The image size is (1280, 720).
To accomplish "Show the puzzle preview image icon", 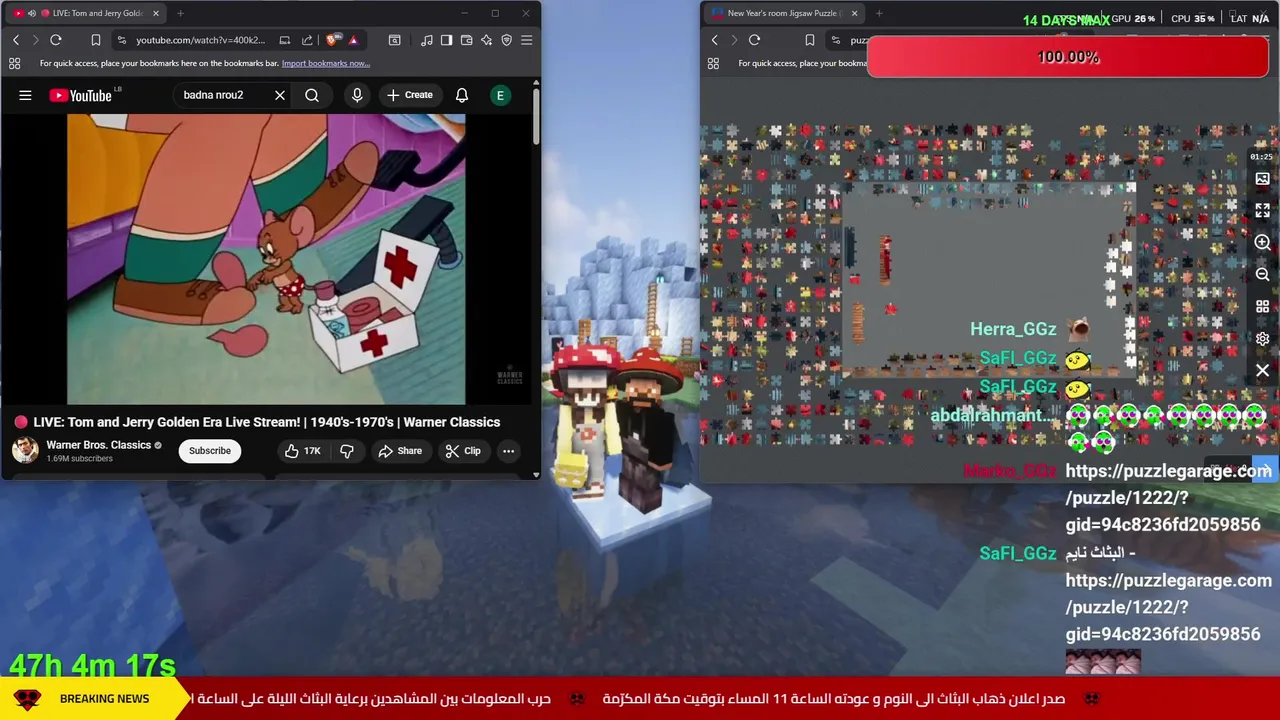I will [x=1262, y=179].
